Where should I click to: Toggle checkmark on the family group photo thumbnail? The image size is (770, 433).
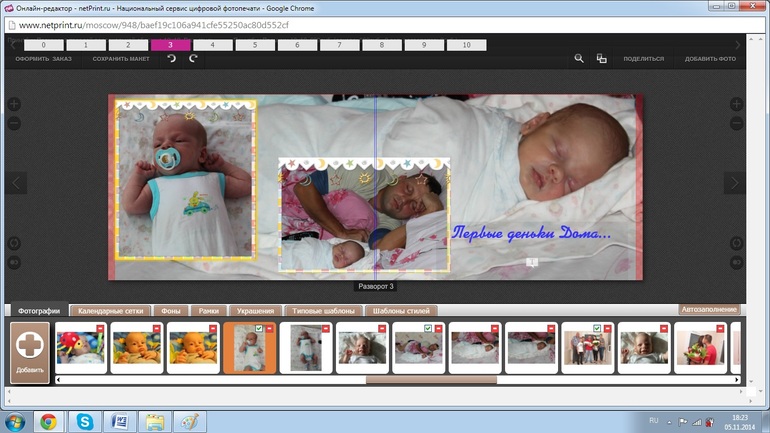point(597,328)
